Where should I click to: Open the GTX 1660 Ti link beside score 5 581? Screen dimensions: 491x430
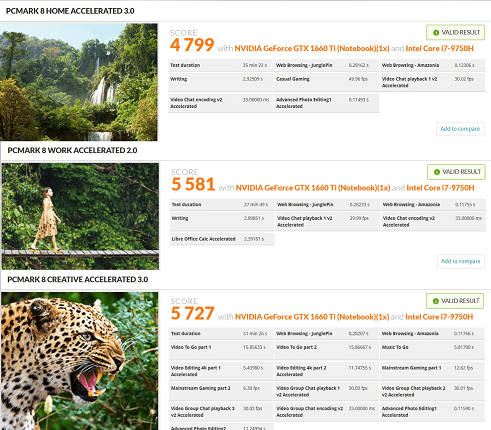click(x=313, y=188)
